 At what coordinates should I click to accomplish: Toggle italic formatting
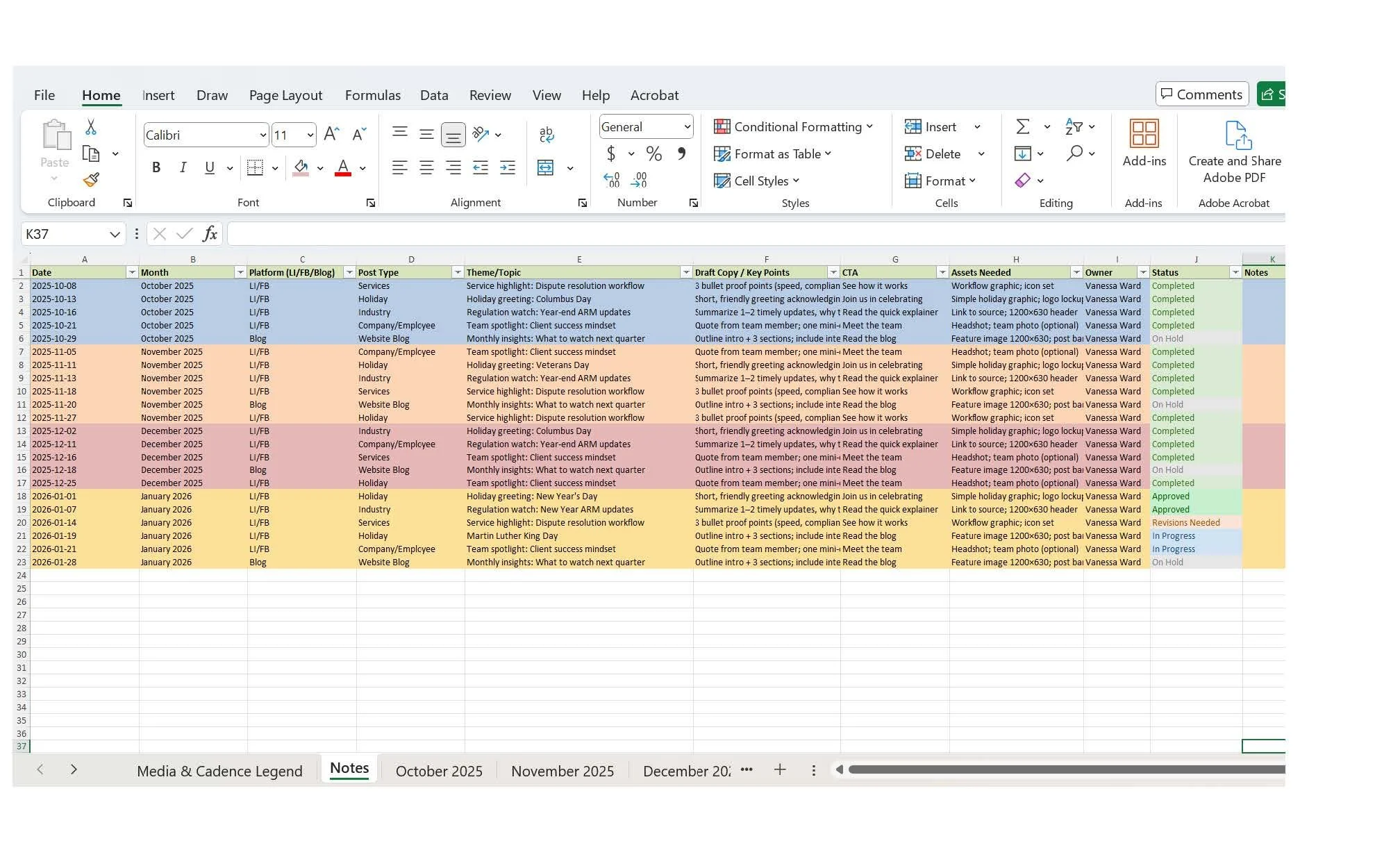(x=183, y=167)
